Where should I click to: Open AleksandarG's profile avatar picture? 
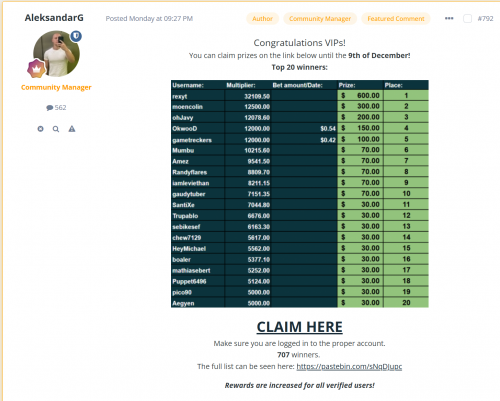[56, 53]
